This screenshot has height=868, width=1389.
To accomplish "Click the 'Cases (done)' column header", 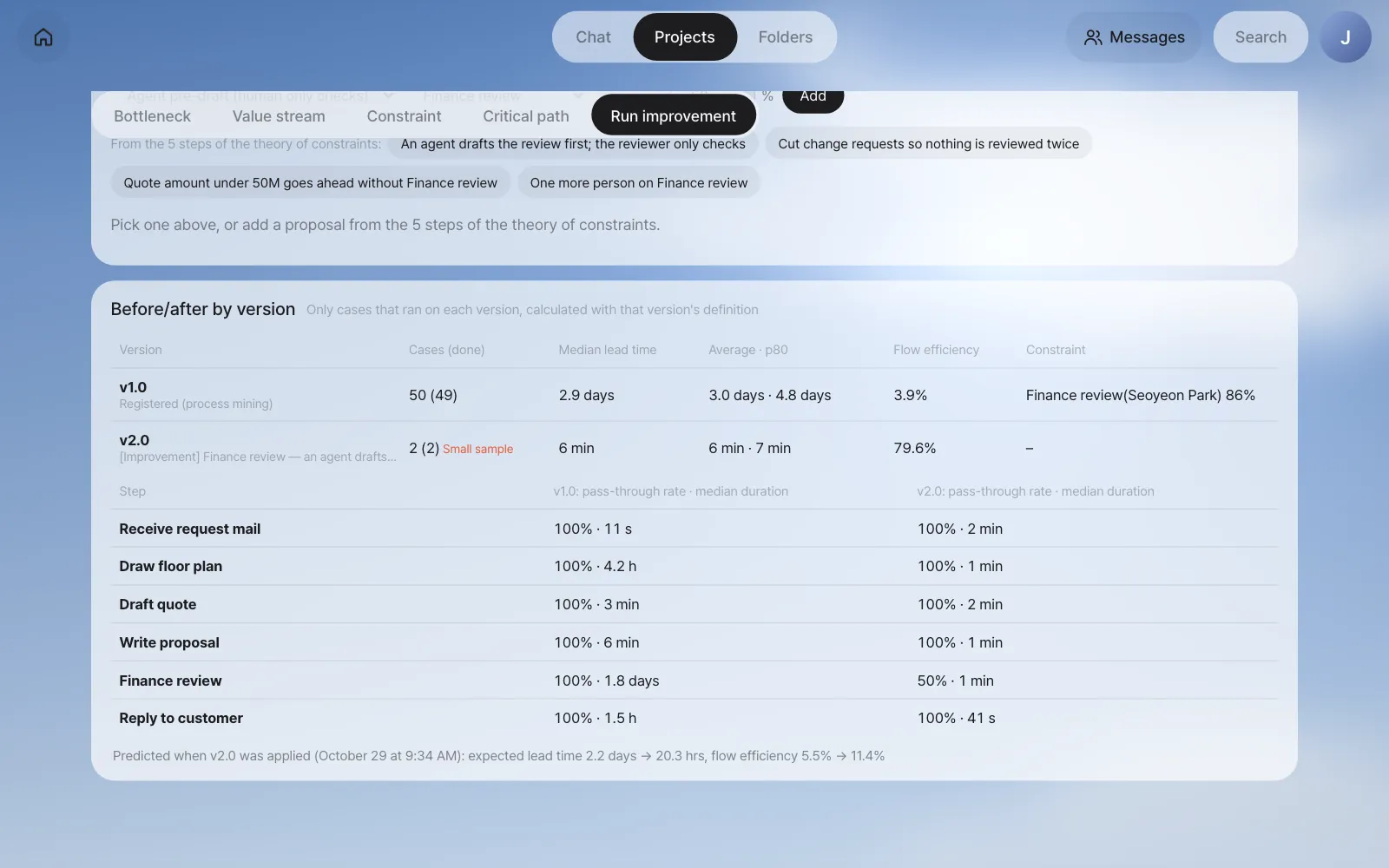I will (446, 350).
